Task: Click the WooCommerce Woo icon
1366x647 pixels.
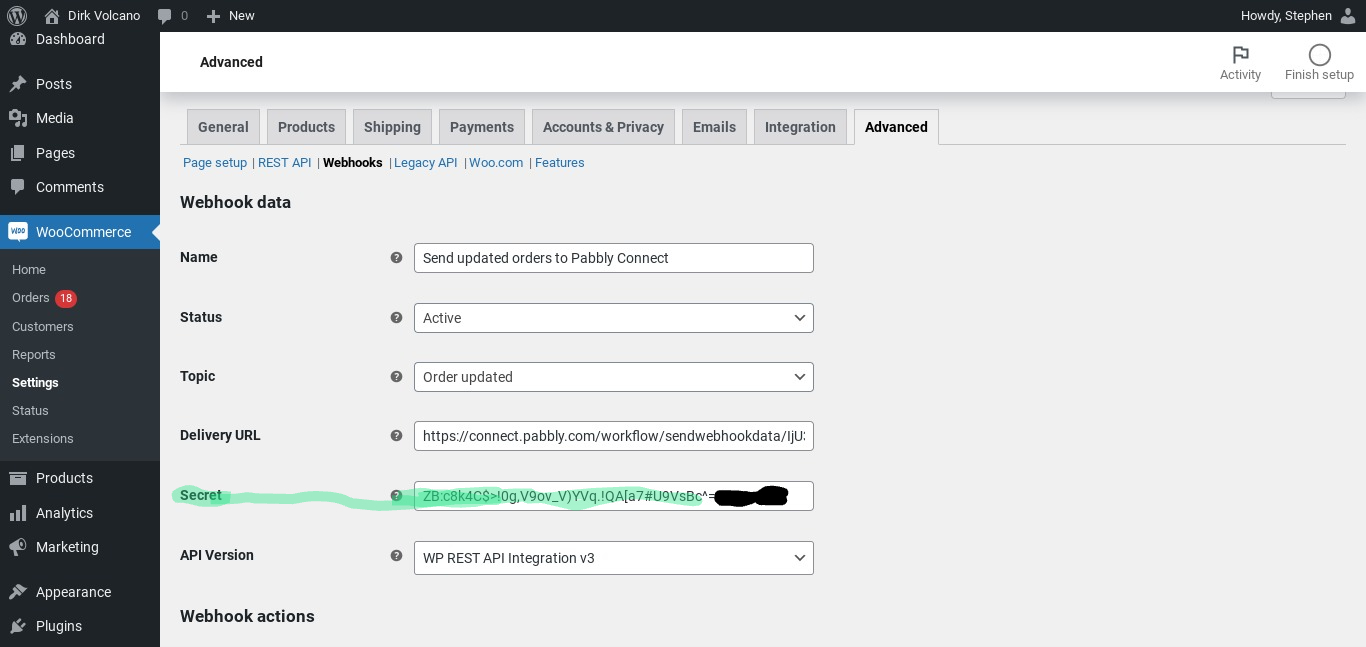Action: [18, 232]
